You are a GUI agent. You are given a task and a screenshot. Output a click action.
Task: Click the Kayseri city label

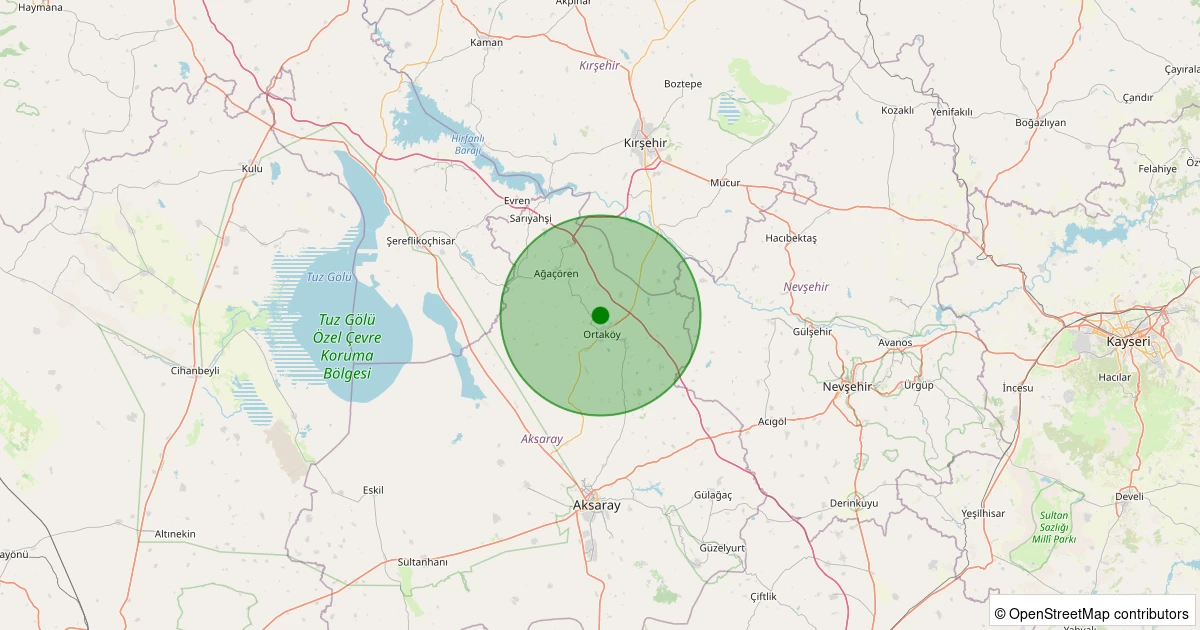(1128, 341)
